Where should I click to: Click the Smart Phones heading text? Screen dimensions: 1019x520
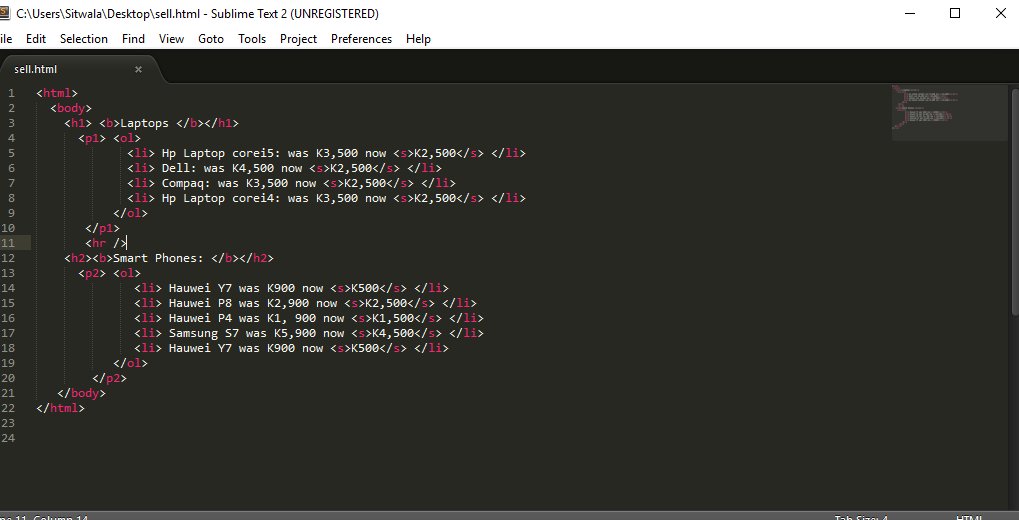159,258
